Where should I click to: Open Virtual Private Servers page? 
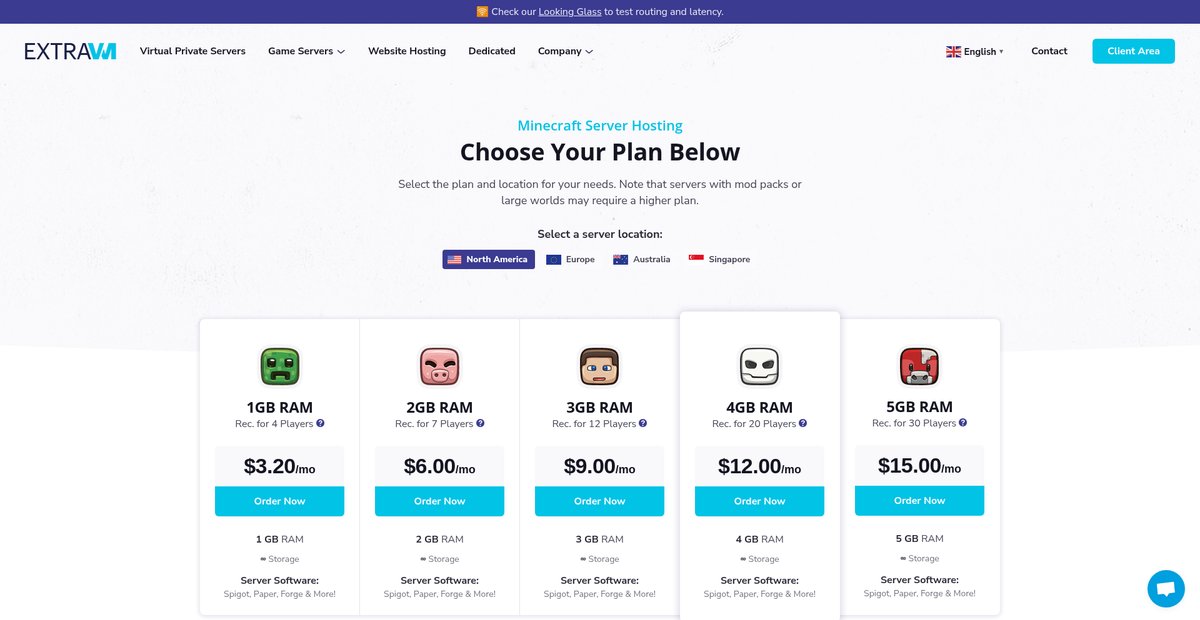point(193,51)
